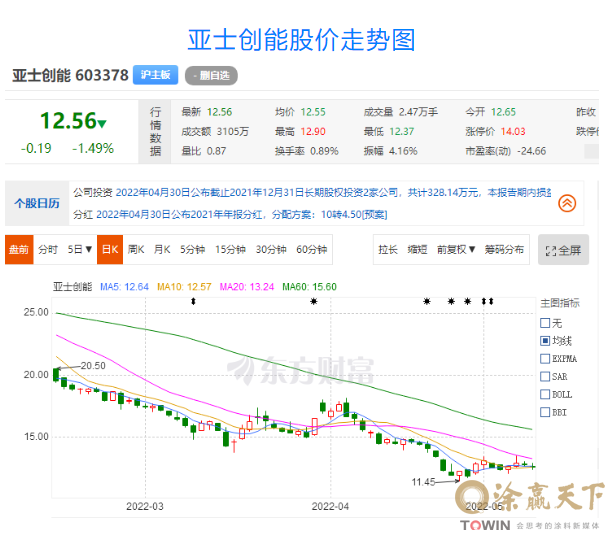Click the 个股日历 label
The image size is (610, 535).
click(37, 203)
